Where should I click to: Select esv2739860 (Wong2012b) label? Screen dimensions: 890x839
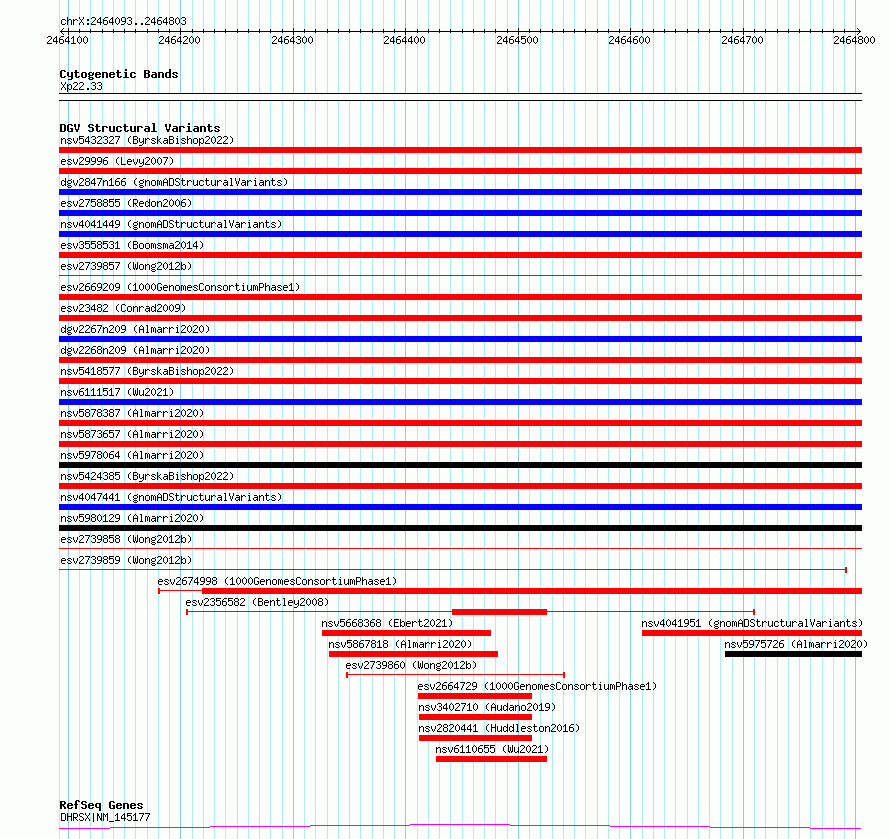411,665
